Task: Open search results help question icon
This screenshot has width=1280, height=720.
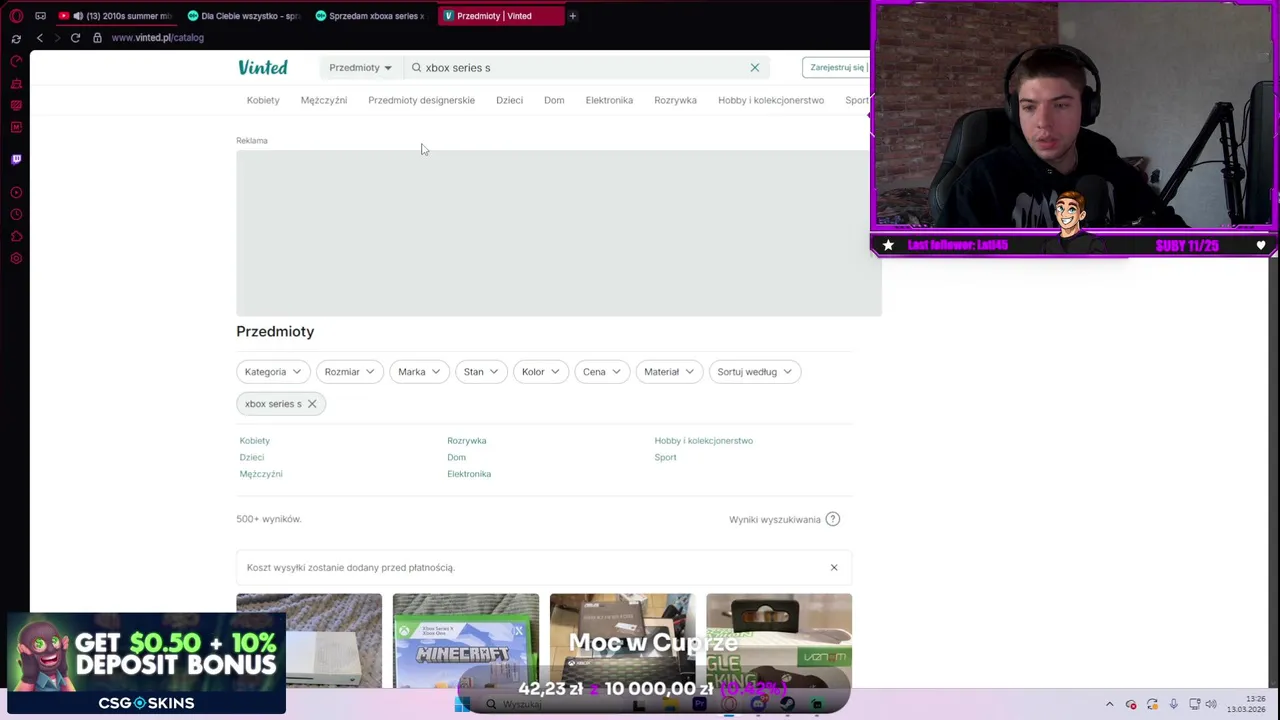Action: click(833, 519)
